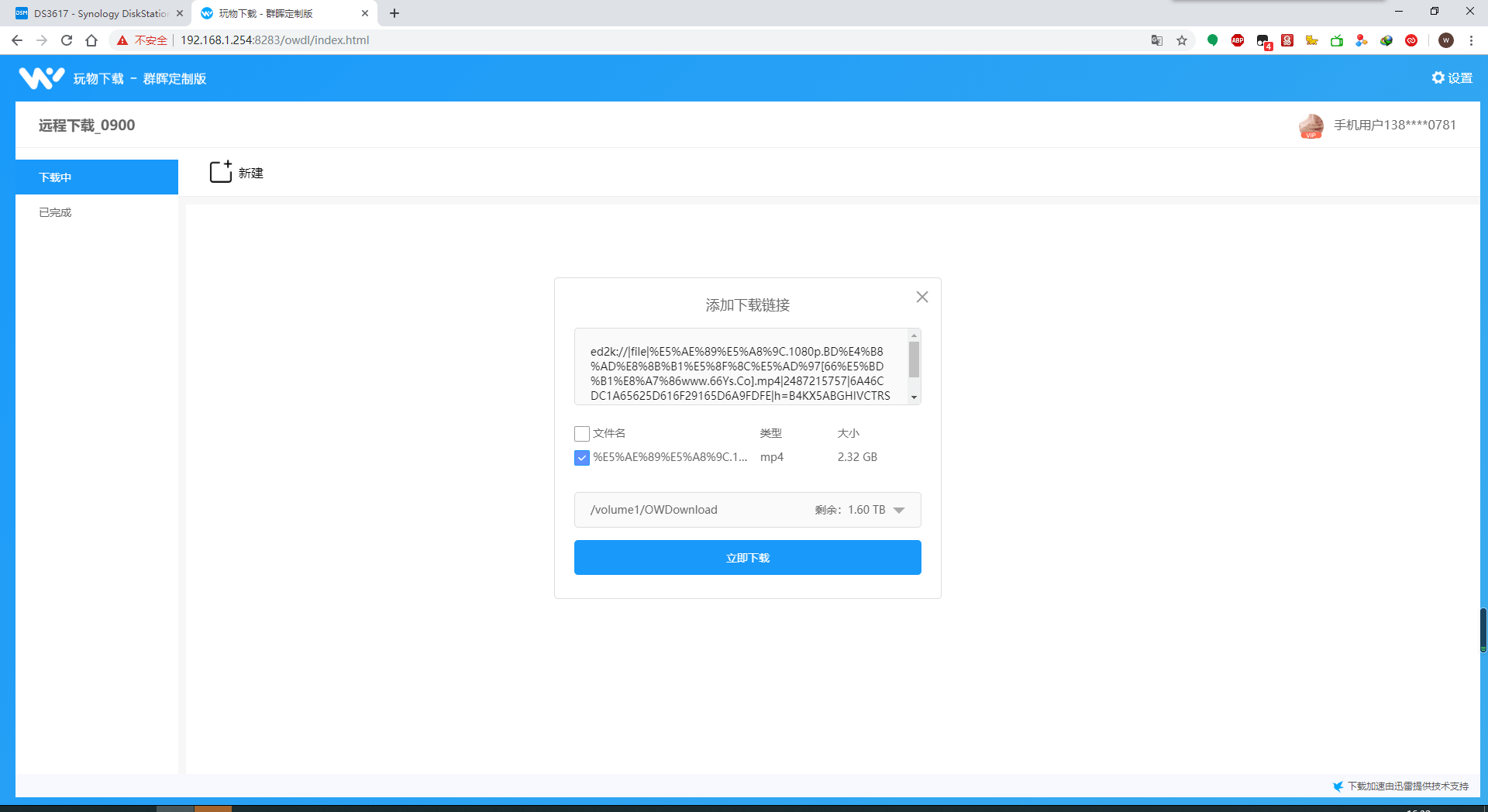Viewport: 1488px width, 812px height.
Task: Click the VIP user avatar
Action: point(1311,126)
